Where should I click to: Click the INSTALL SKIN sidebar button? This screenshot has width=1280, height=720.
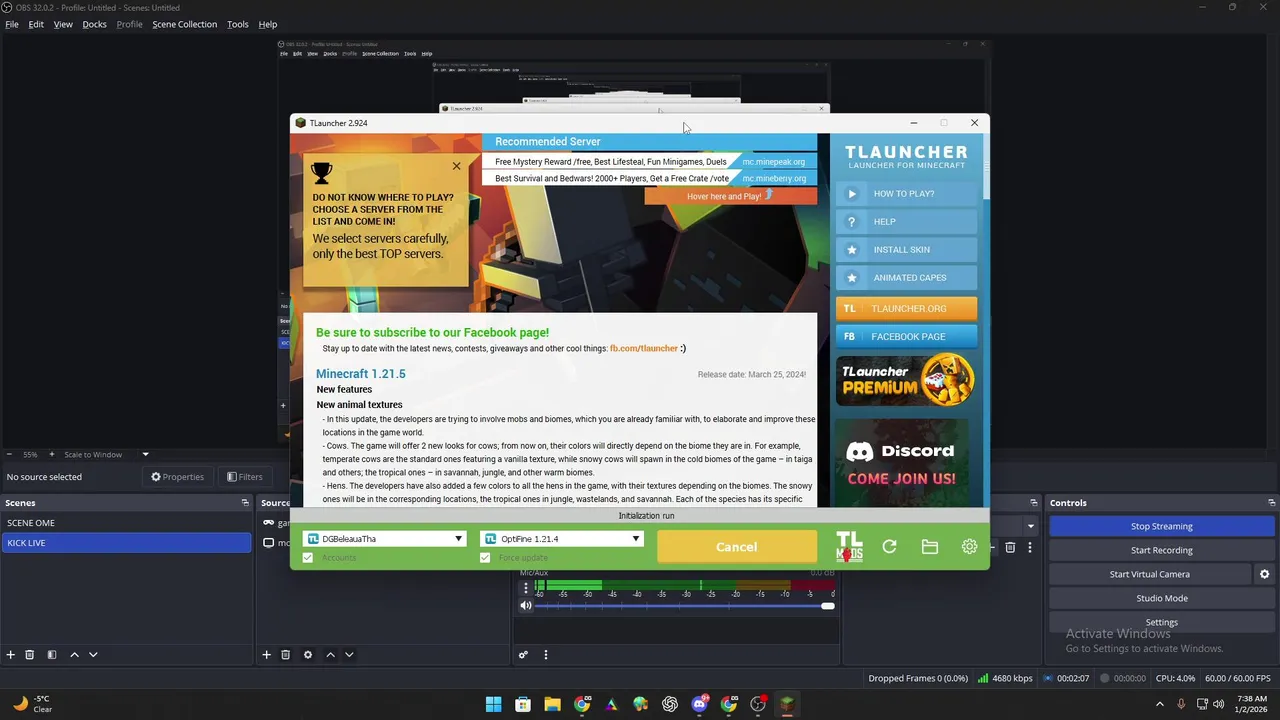coord(906,250)
